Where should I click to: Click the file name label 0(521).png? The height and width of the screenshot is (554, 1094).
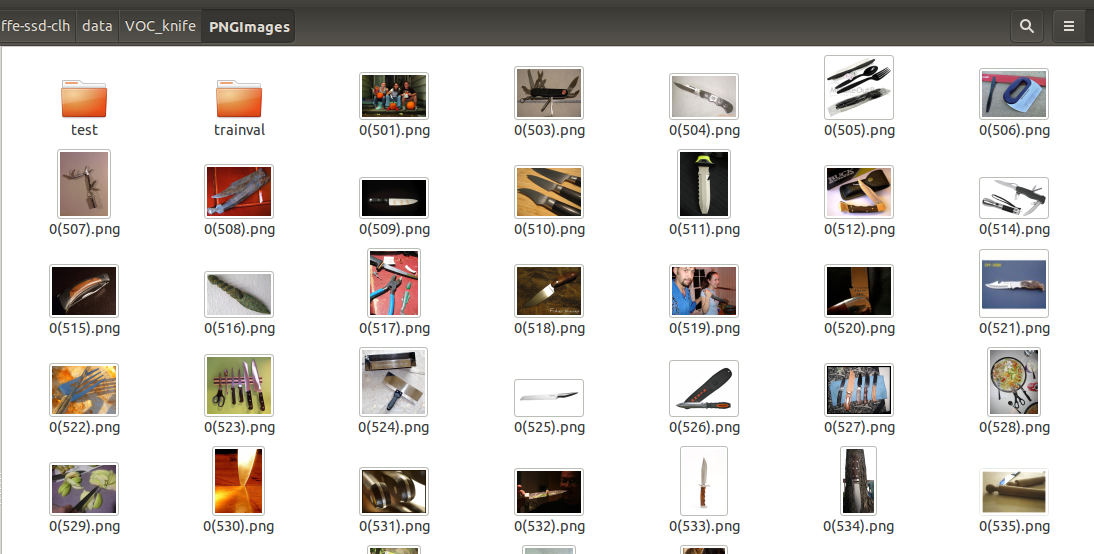click(x=1014, y=329)
